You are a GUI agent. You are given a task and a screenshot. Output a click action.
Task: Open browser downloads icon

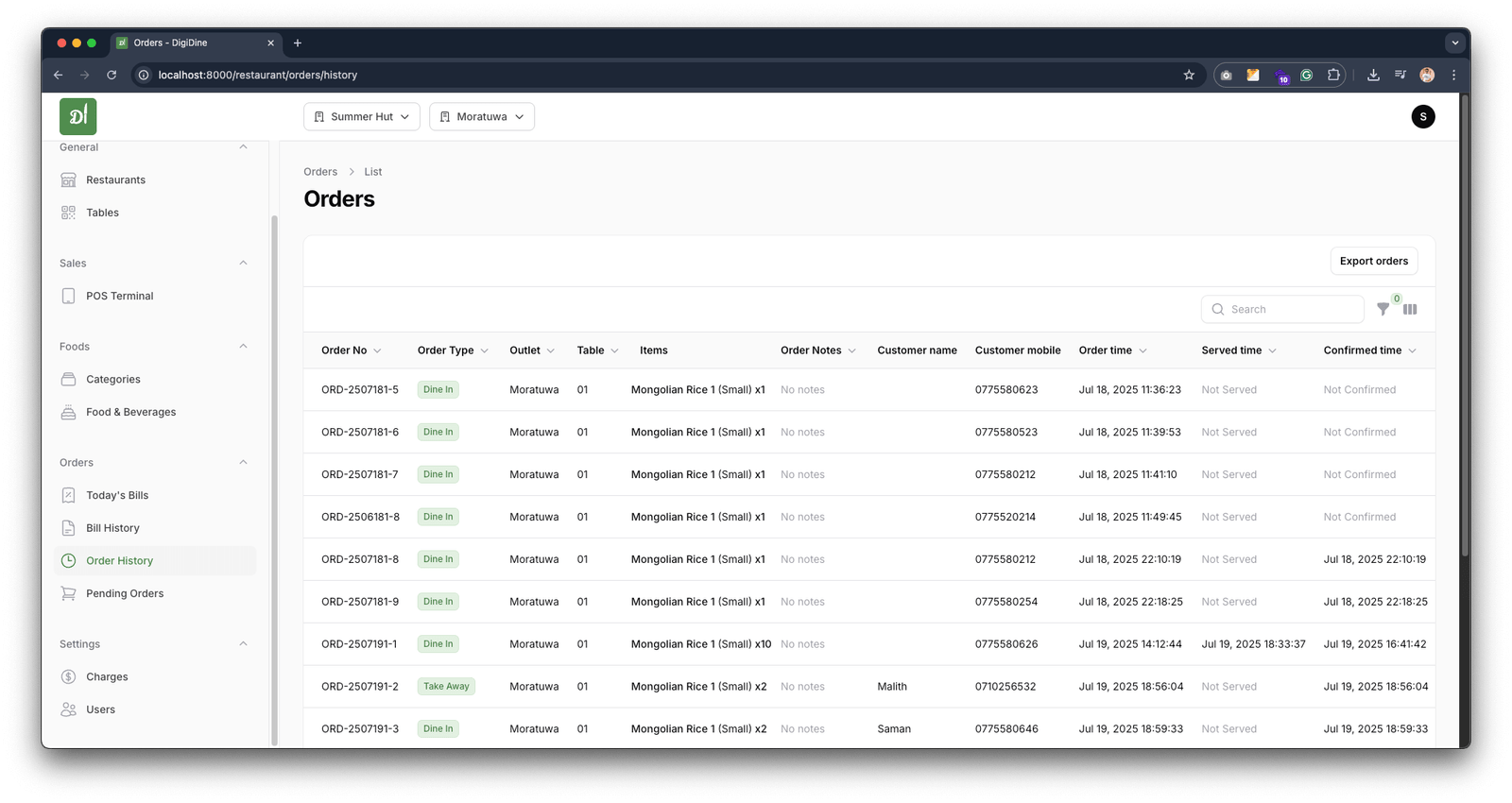(1373, 75)
